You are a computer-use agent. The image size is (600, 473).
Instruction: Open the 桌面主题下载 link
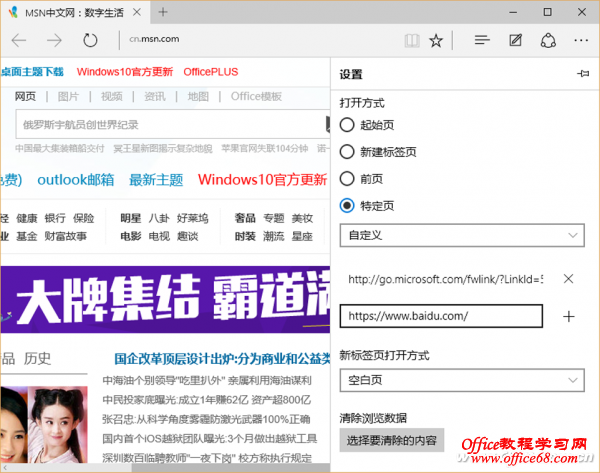tap(32, 72)
